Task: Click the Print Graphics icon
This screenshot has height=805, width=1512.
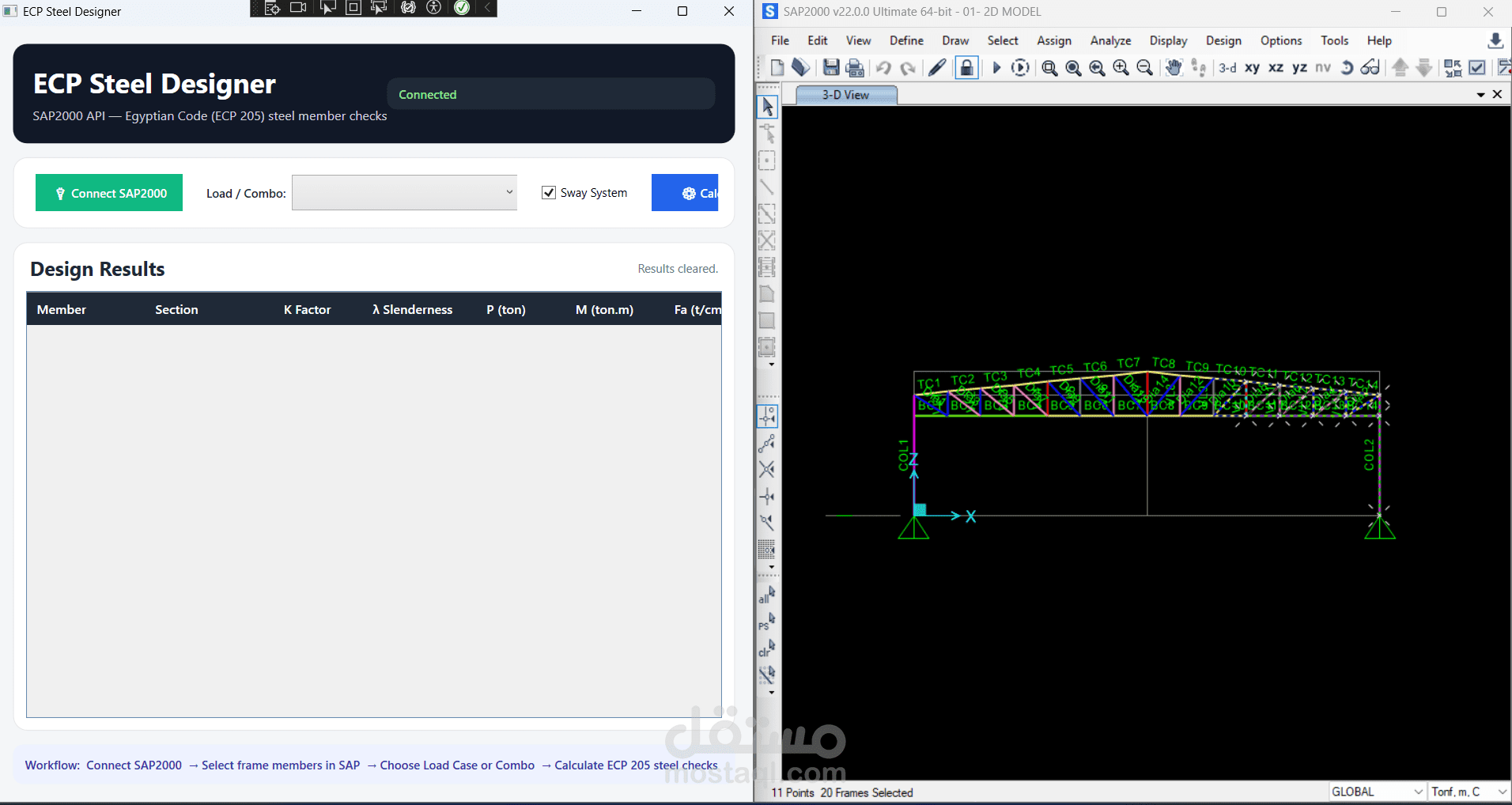Action: 855,68
